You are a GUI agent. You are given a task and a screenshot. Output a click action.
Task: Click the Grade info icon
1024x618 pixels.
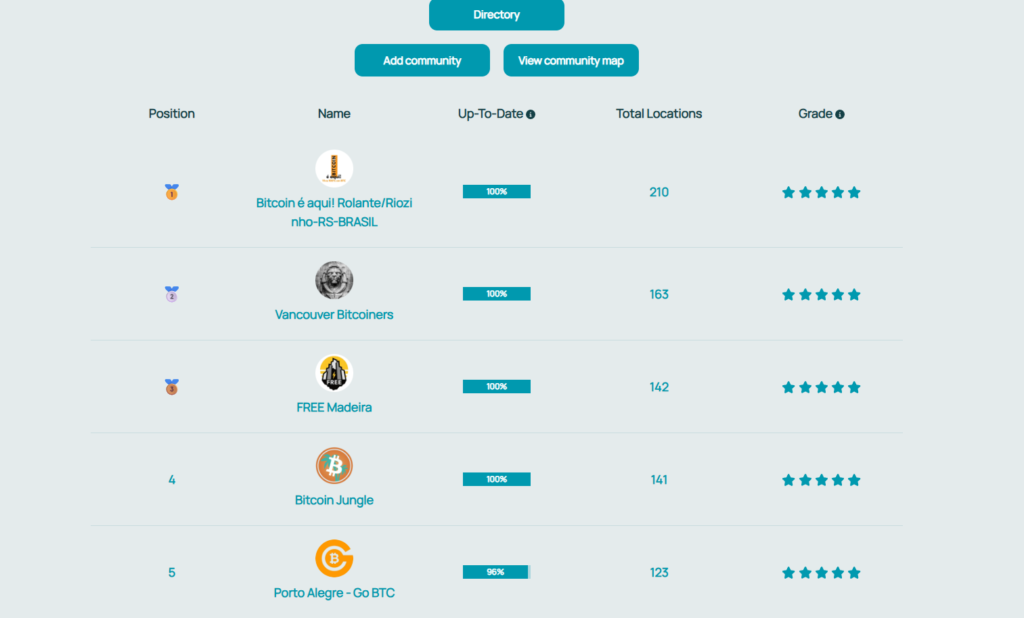pos(840,114)
